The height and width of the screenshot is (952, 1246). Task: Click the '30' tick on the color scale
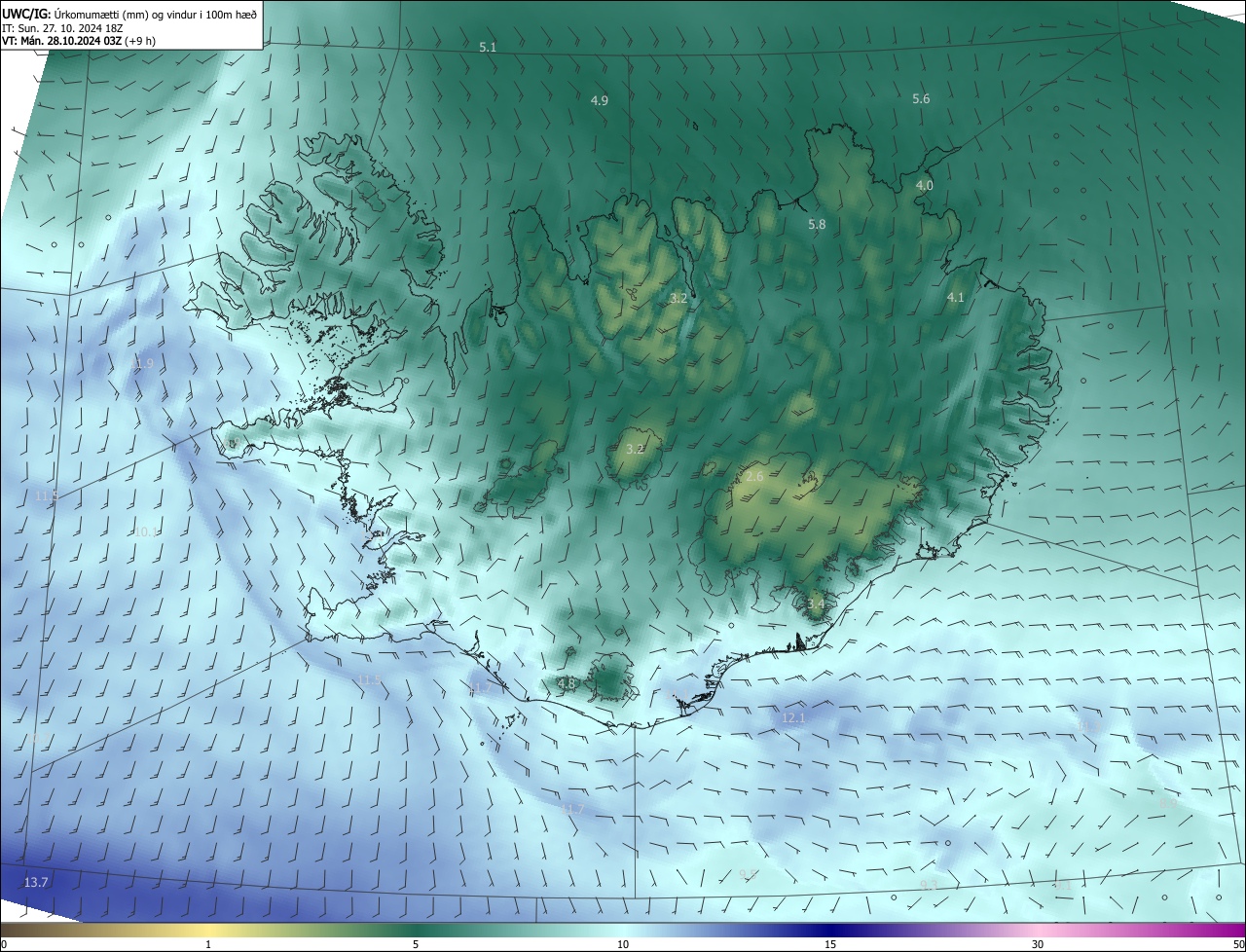click(x=1038, y=944)
